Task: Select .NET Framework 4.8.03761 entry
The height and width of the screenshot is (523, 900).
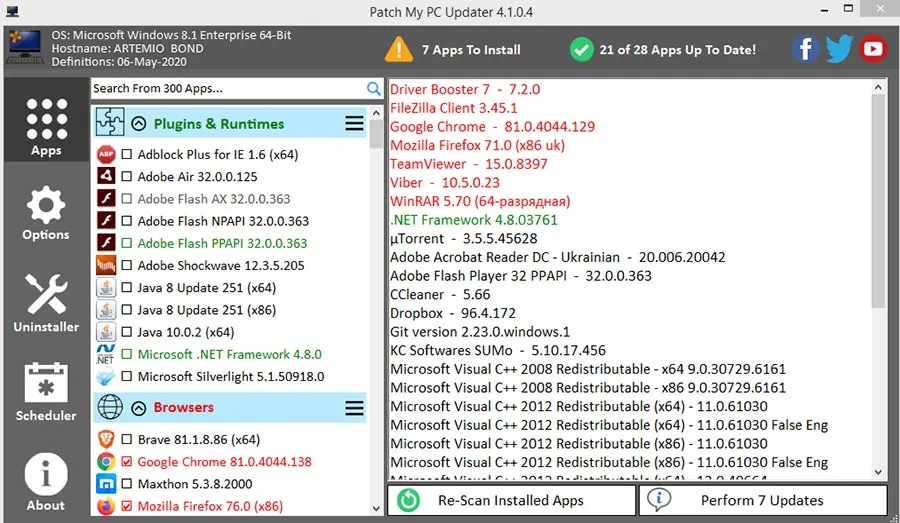Action: pos(474,220)
